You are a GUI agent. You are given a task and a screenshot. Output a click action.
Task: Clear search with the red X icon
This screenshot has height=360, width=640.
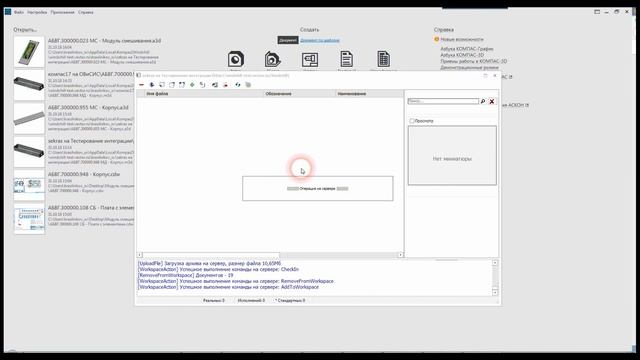coord(492,101)
